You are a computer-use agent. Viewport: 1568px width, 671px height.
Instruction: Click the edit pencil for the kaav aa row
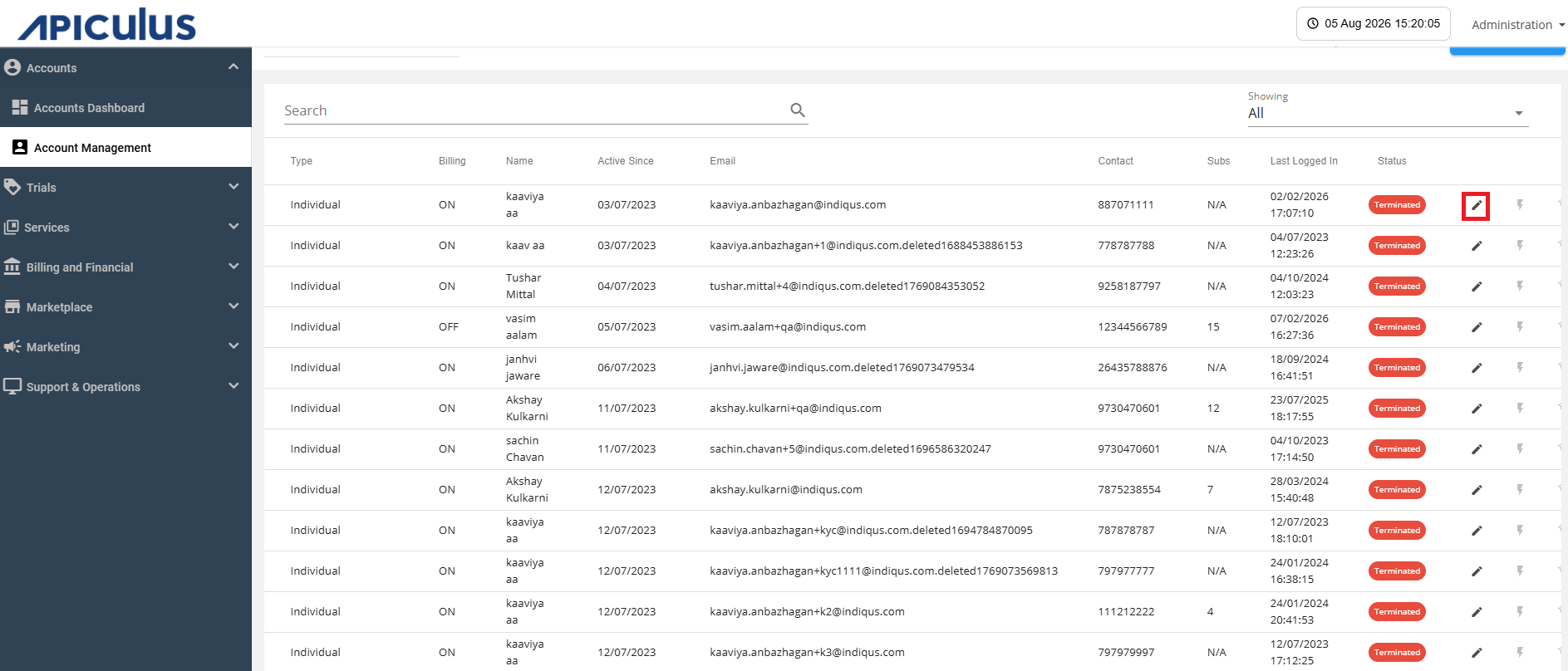1476,246
